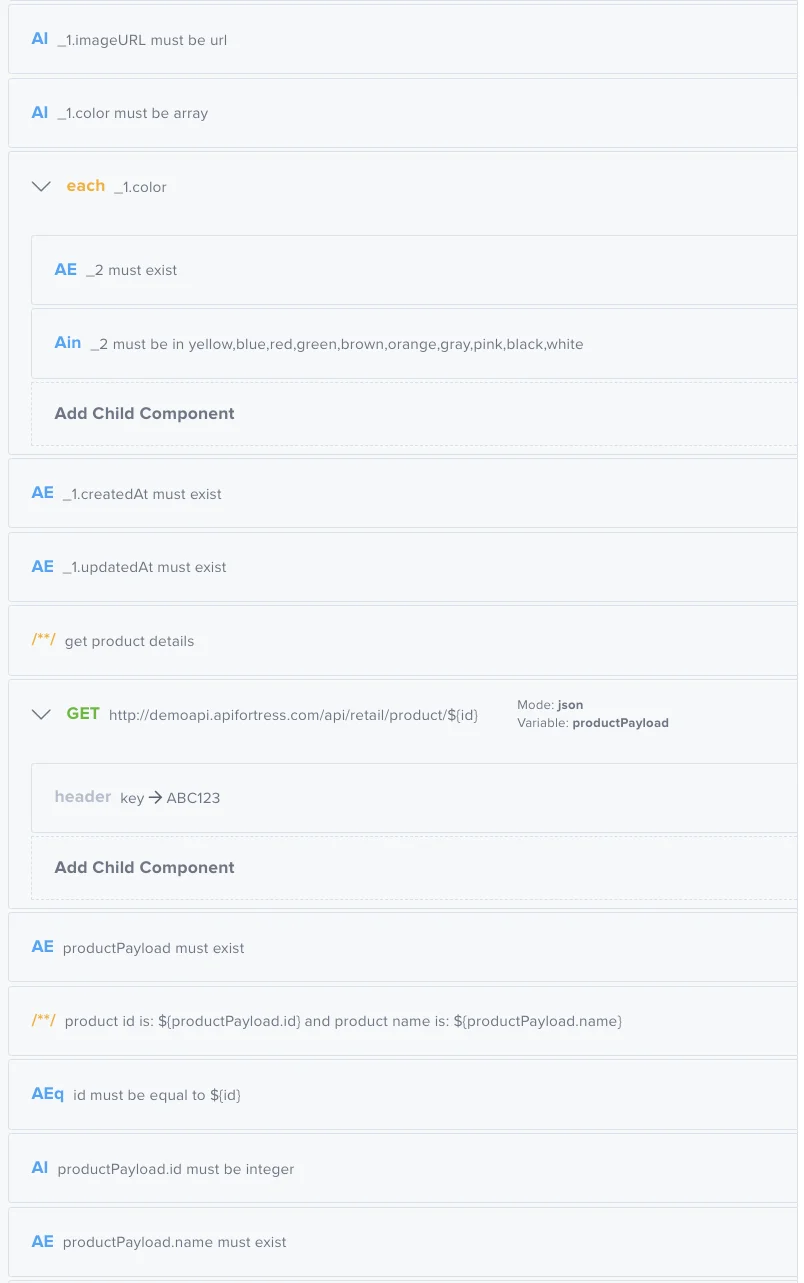Click the comment icon for get product details
This screenshot has width=804, height=1283.
44,640
